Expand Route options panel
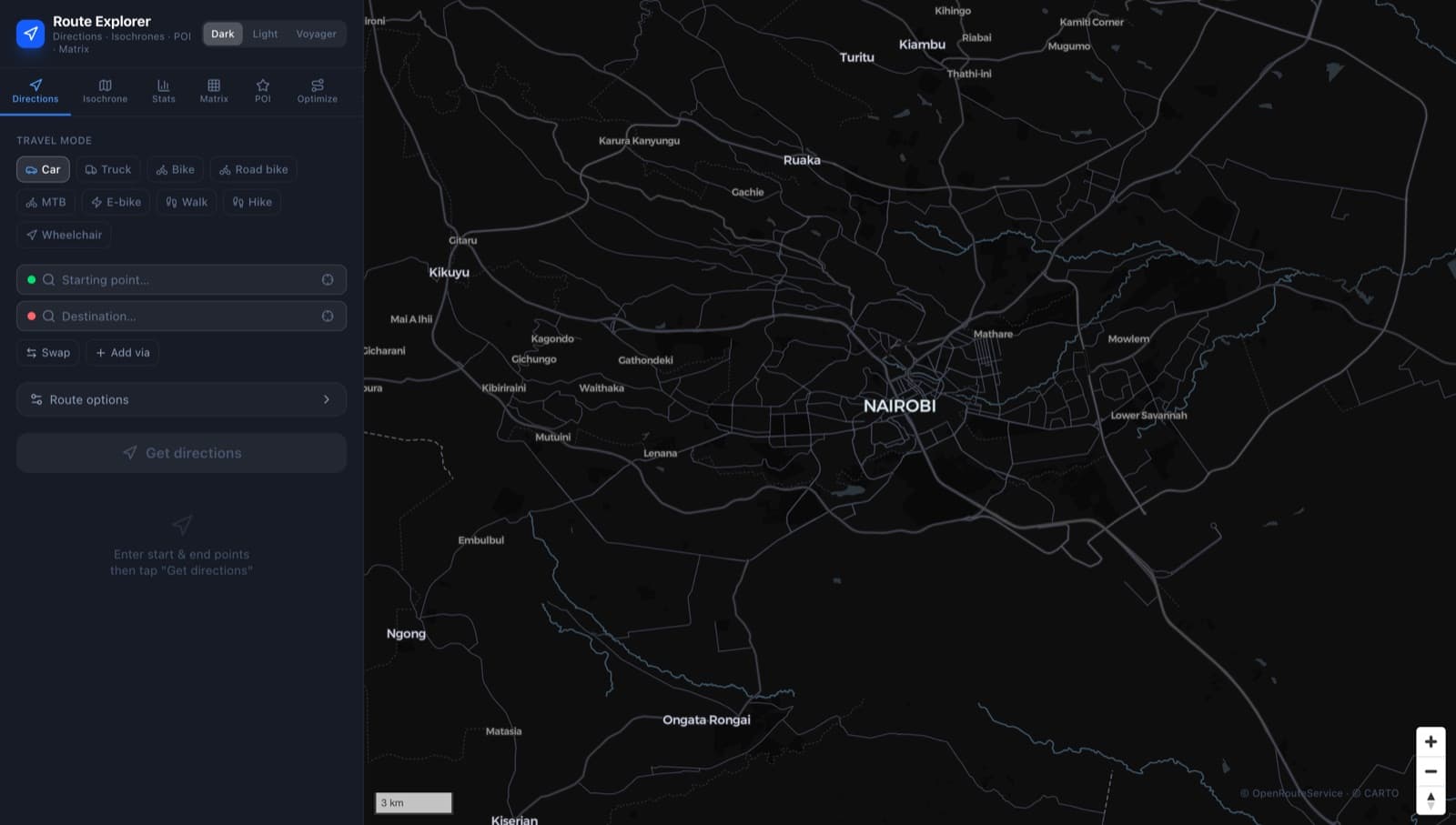 [181, 399]
